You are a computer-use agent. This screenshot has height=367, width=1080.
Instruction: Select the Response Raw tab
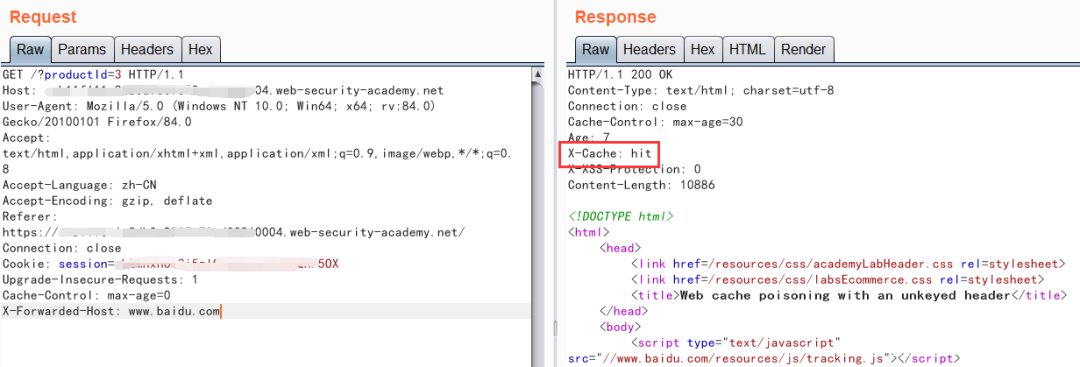tap(595, 50)
